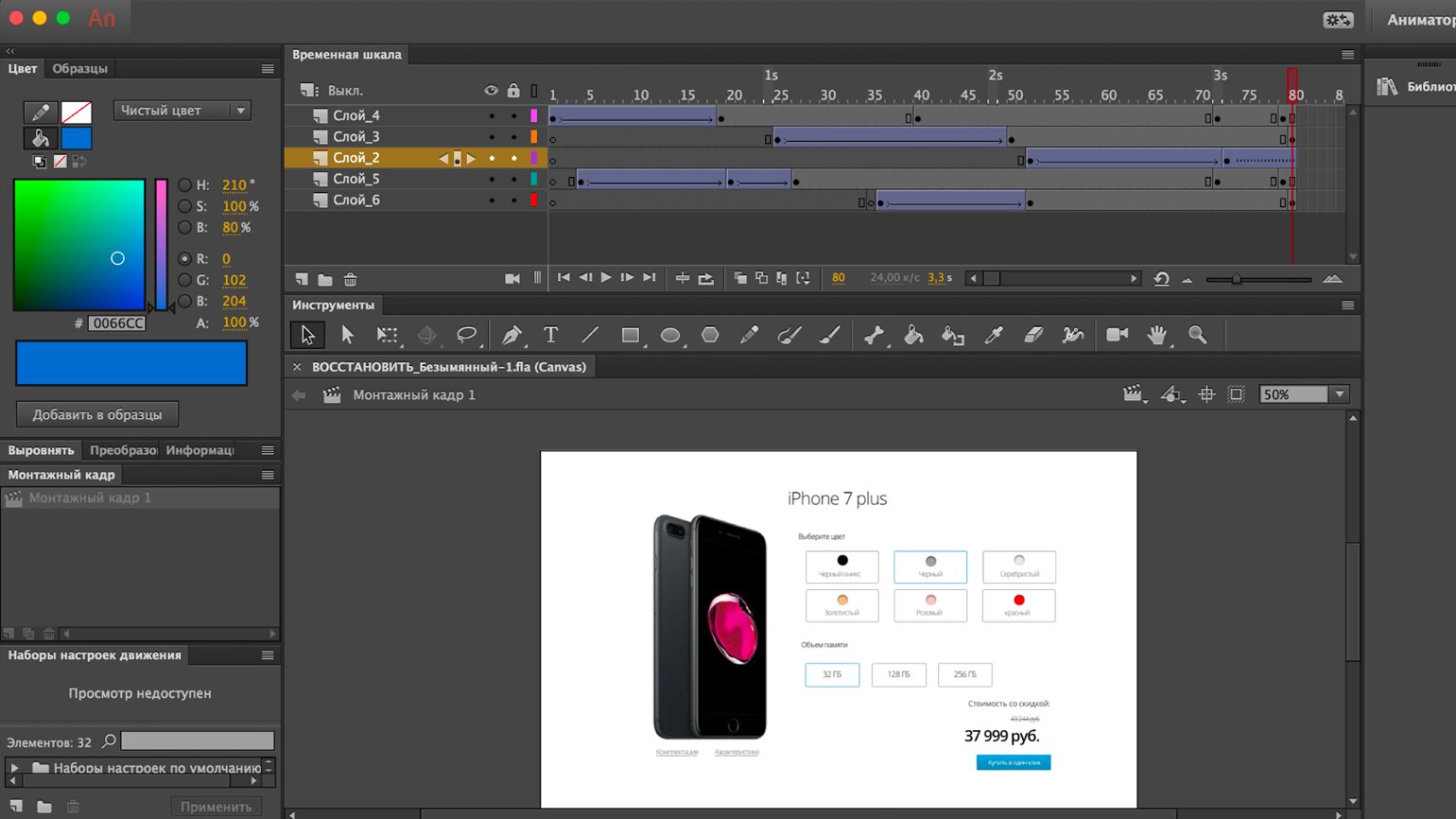
Task: Switch to the Информация tab
Action: pyautogui.click(x=199, y=450)
